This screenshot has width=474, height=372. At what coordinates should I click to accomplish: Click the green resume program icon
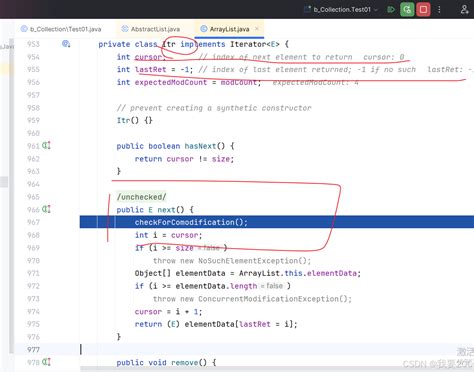(x=391, y=9)
